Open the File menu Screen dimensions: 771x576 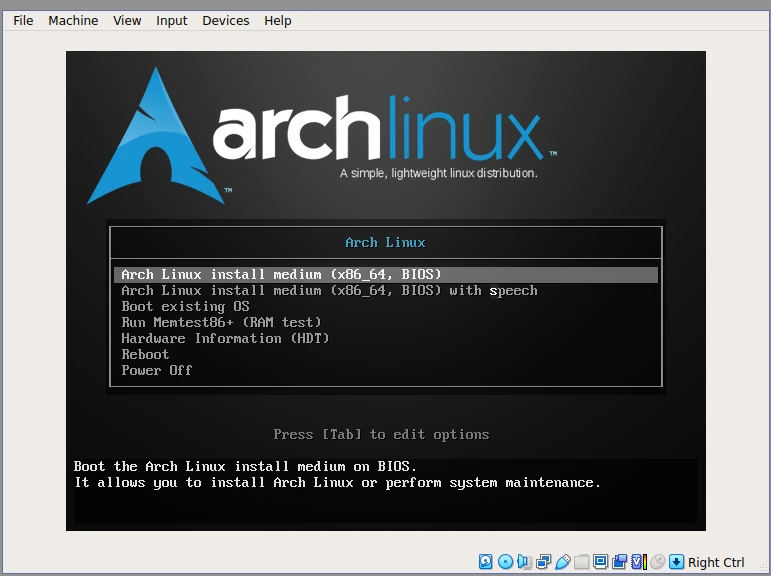23,20
